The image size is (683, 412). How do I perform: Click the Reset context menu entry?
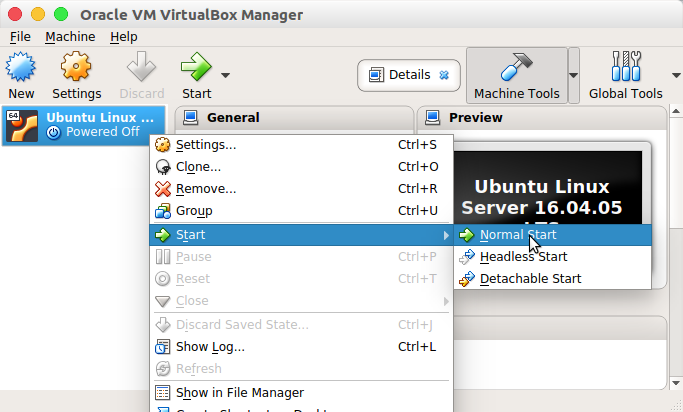(x=301, y=279)
